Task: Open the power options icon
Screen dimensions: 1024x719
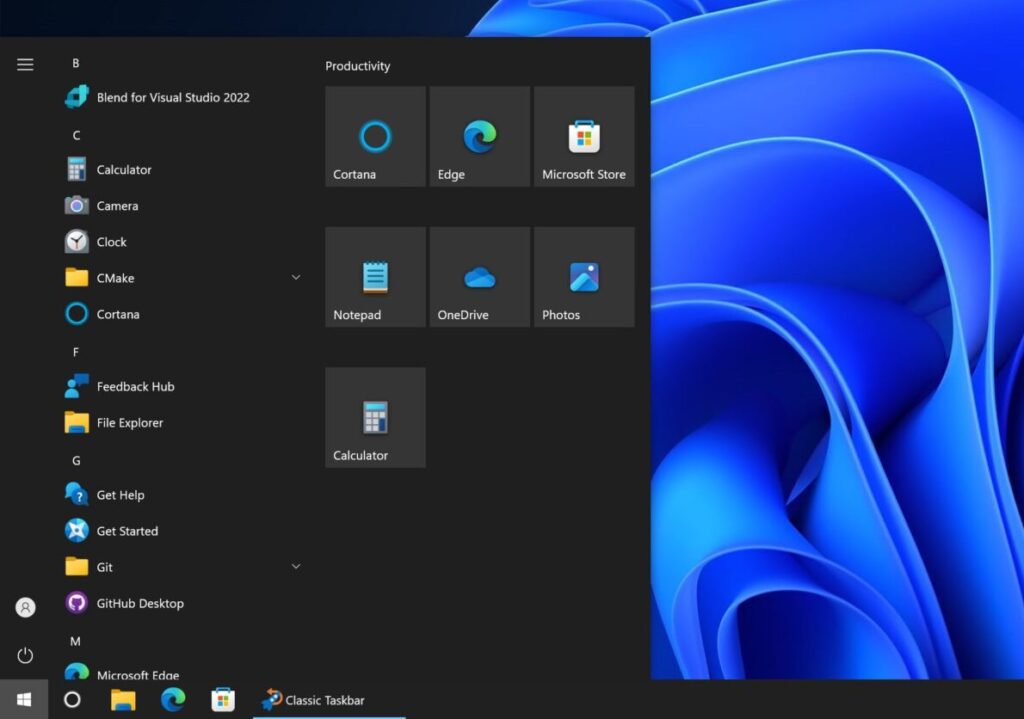Action: pos(24,655)
